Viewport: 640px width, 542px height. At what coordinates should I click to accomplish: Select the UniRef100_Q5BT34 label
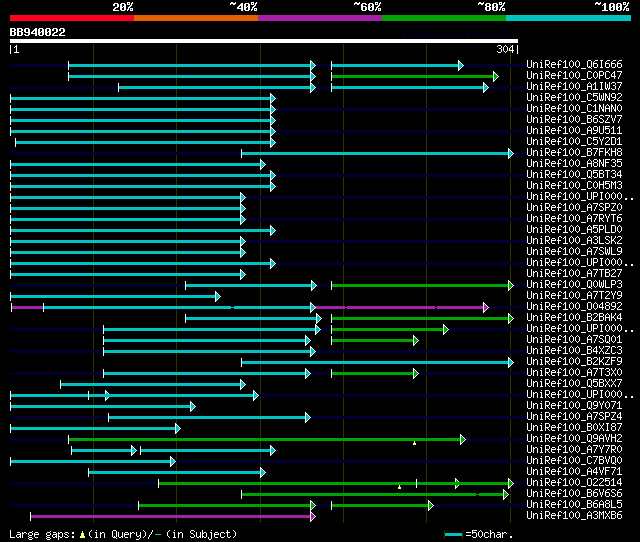coord(574,175)
